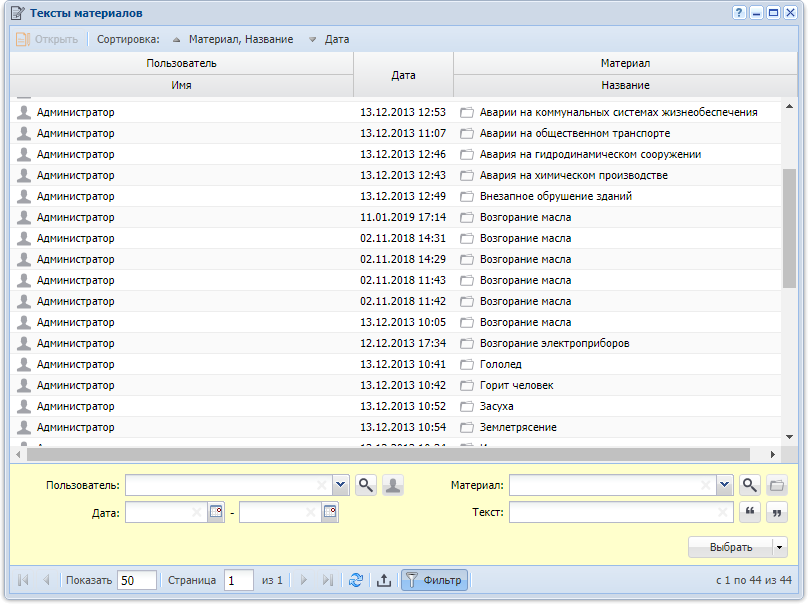Click the vertical scrollbar up arrow
This screenshot has width=808, height=604.
pos(789,106)
